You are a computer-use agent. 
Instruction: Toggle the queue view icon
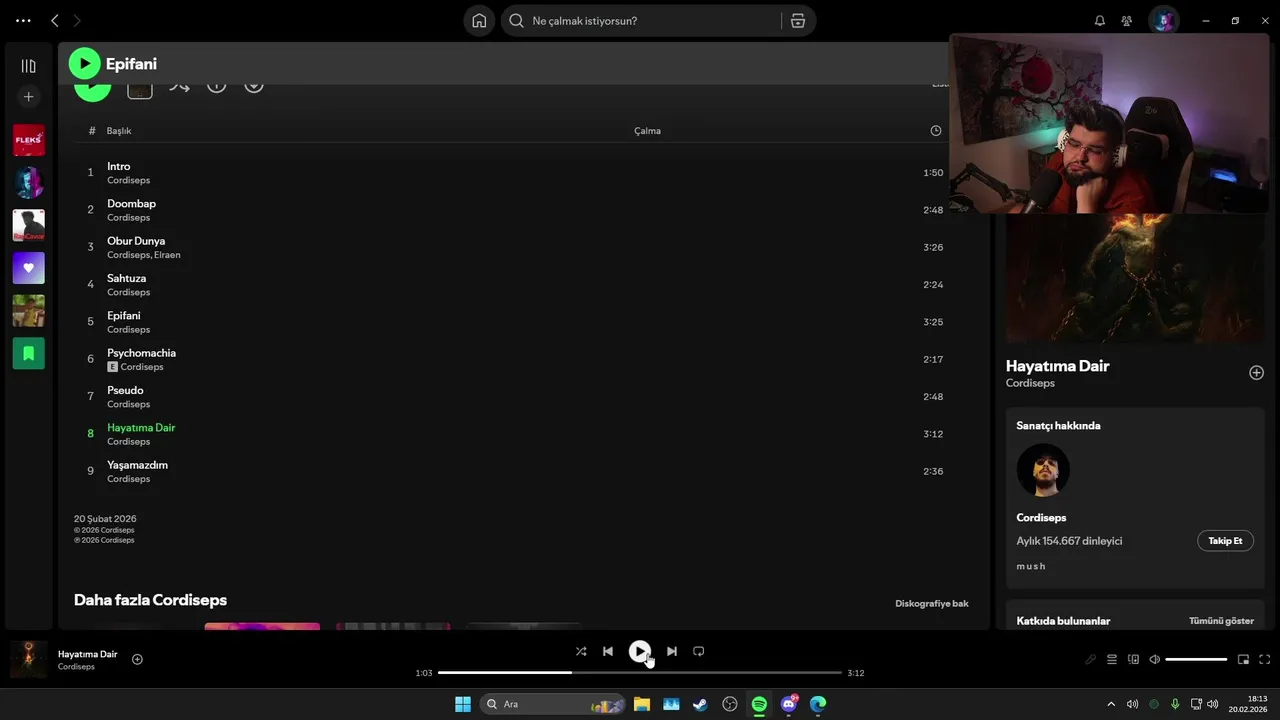click(x=1111, y=659)
